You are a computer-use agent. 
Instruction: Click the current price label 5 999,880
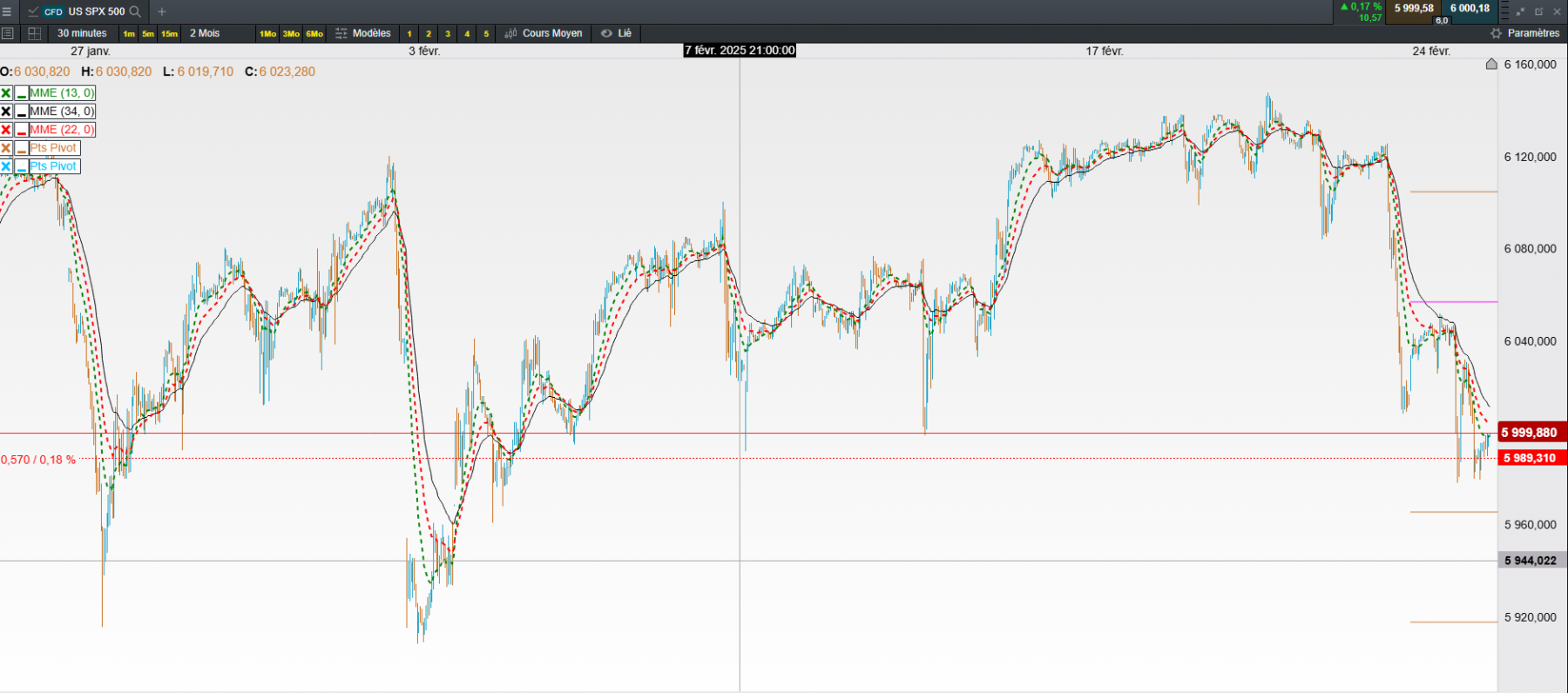[1531, 433]
